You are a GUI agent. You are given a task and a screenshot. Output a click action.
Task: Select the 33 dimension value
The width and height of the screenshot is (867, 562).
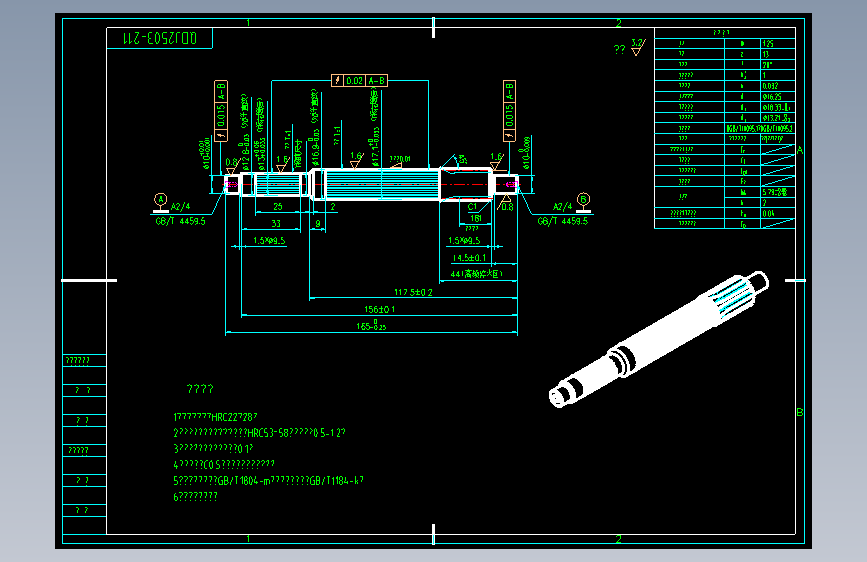(x=276, y=223)
